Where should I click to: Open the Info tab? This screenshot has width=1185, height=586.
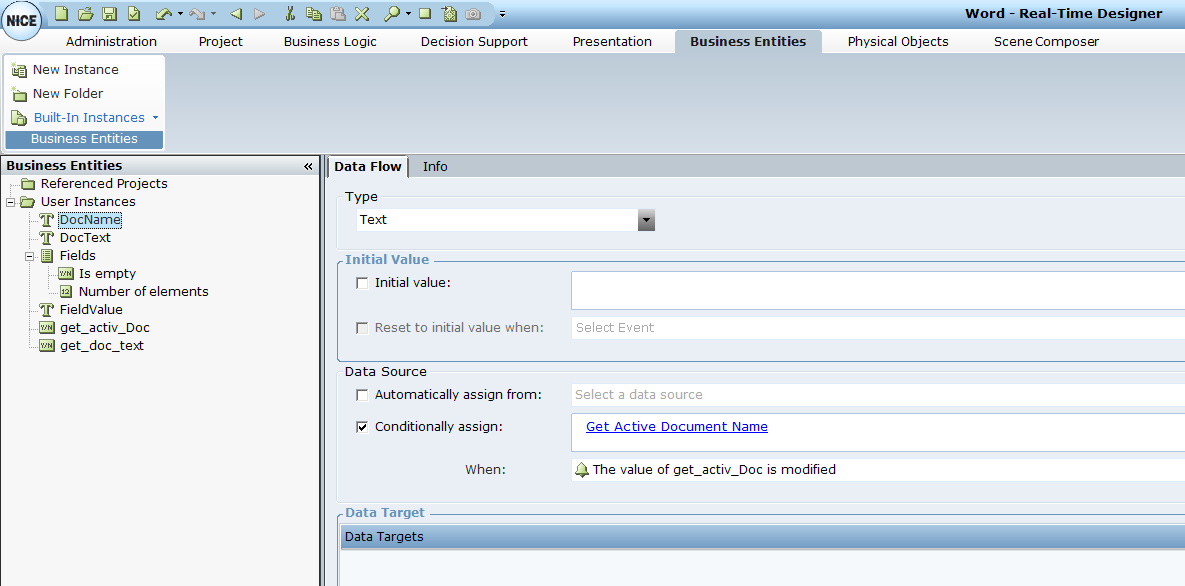[x=435, y=166]
